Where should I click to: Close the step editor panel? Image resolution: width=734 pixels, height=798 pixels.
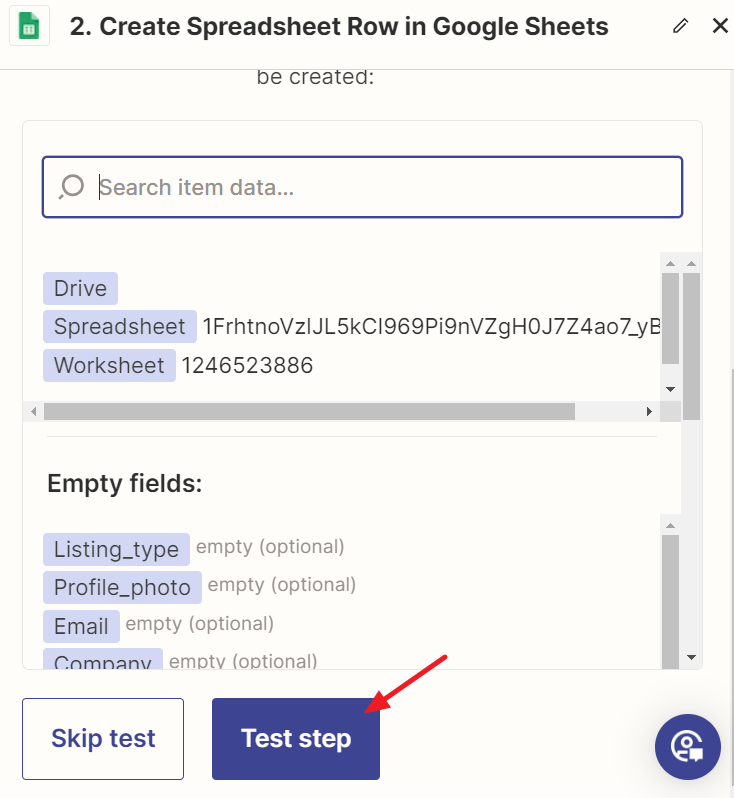click(x=720, y=25)
